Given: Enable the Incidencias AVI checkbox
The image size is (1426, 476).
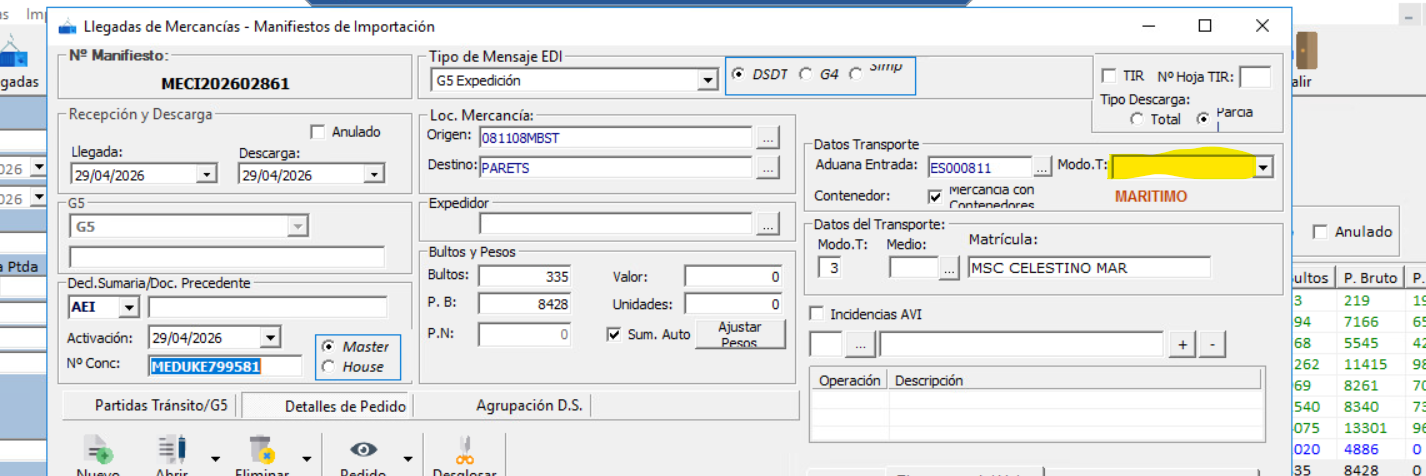Looking at the screenshot, I should (x=816, y=314).
